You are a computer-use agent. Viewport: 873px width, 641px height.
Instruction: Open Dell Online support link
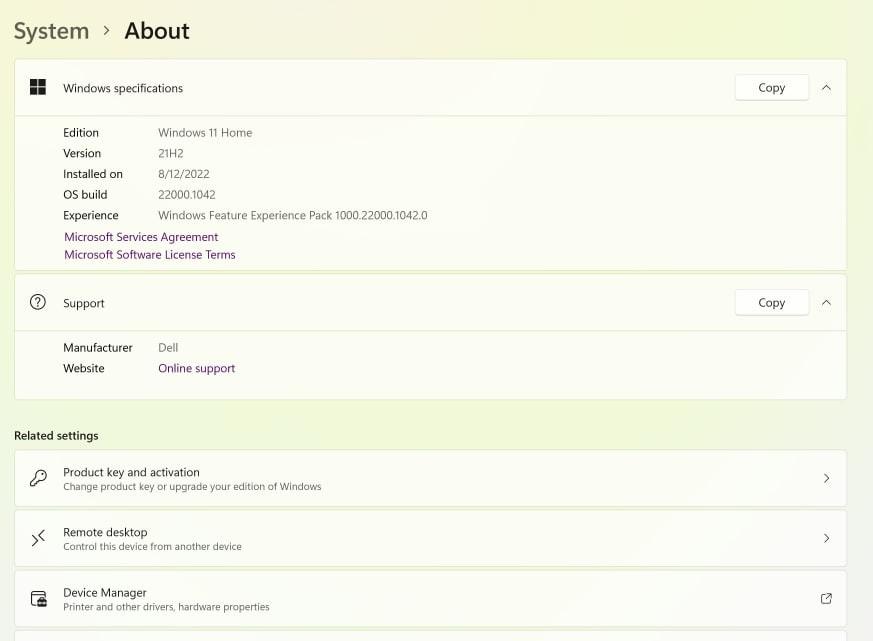[197, 368]
